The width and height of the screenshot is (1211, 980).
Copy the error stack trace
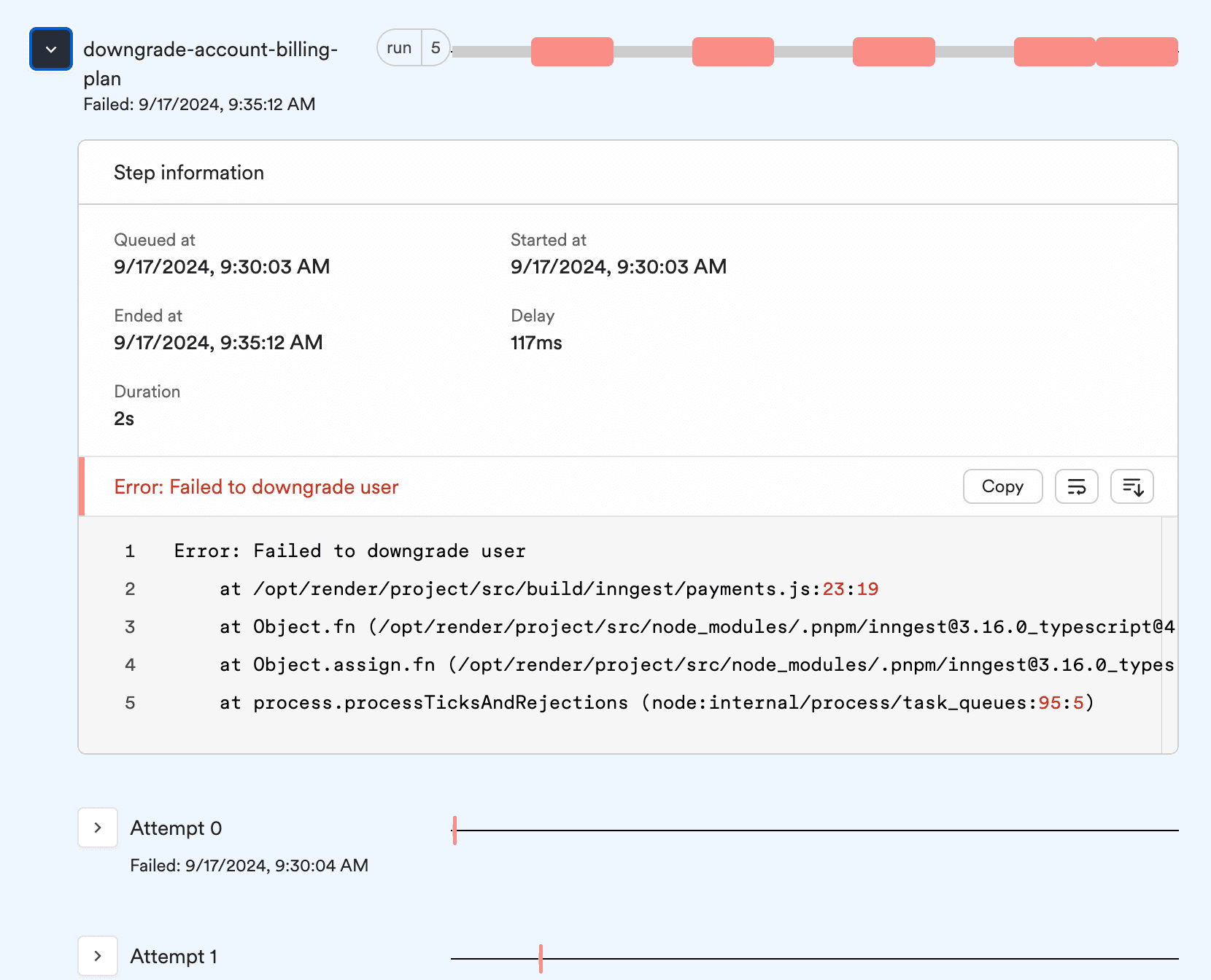pos(1002,486)
